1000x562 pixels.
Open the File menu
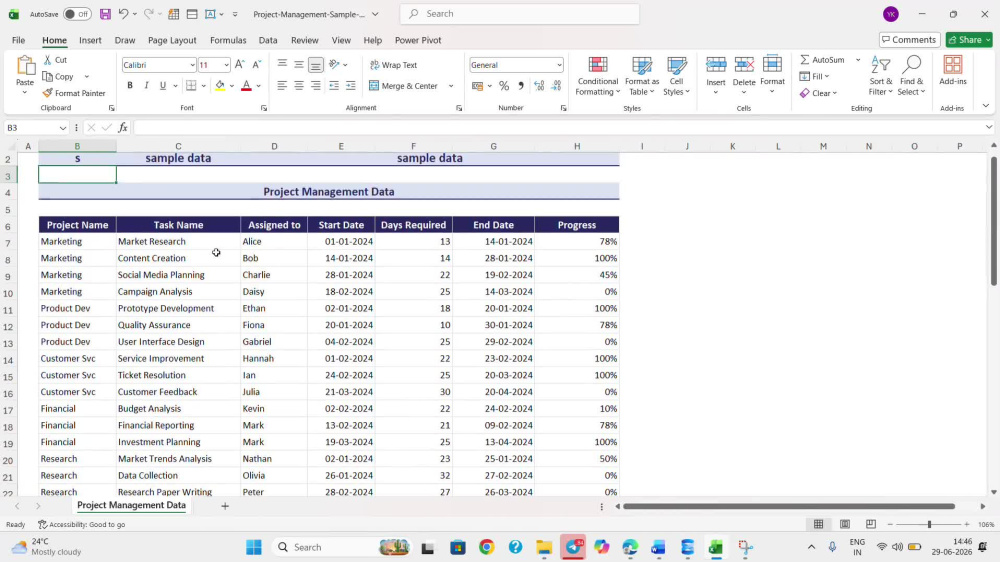(18, 40)
